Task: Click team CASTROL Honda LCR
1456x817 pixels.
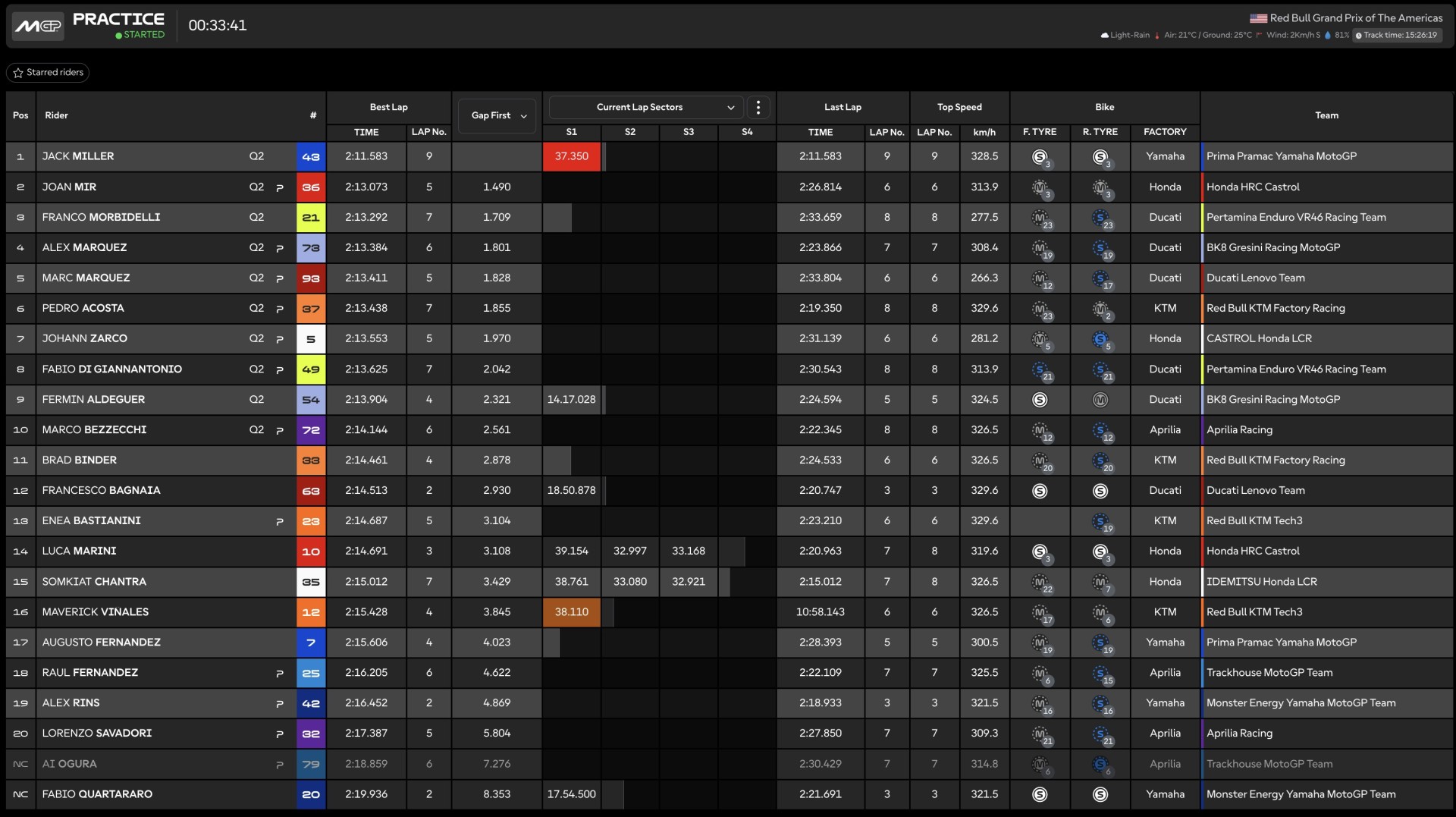Action: point(1259,338)
